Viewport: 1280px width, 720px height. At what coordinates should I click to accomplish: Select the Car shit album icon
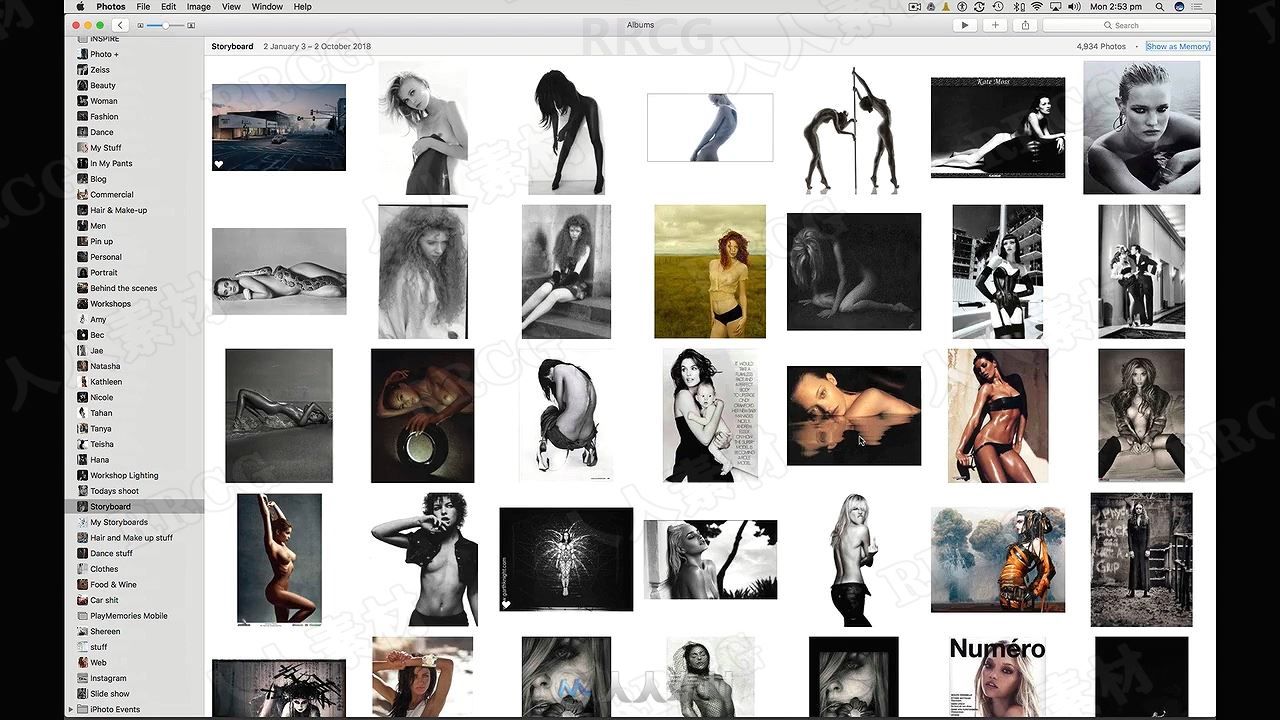tap(83, 600)
